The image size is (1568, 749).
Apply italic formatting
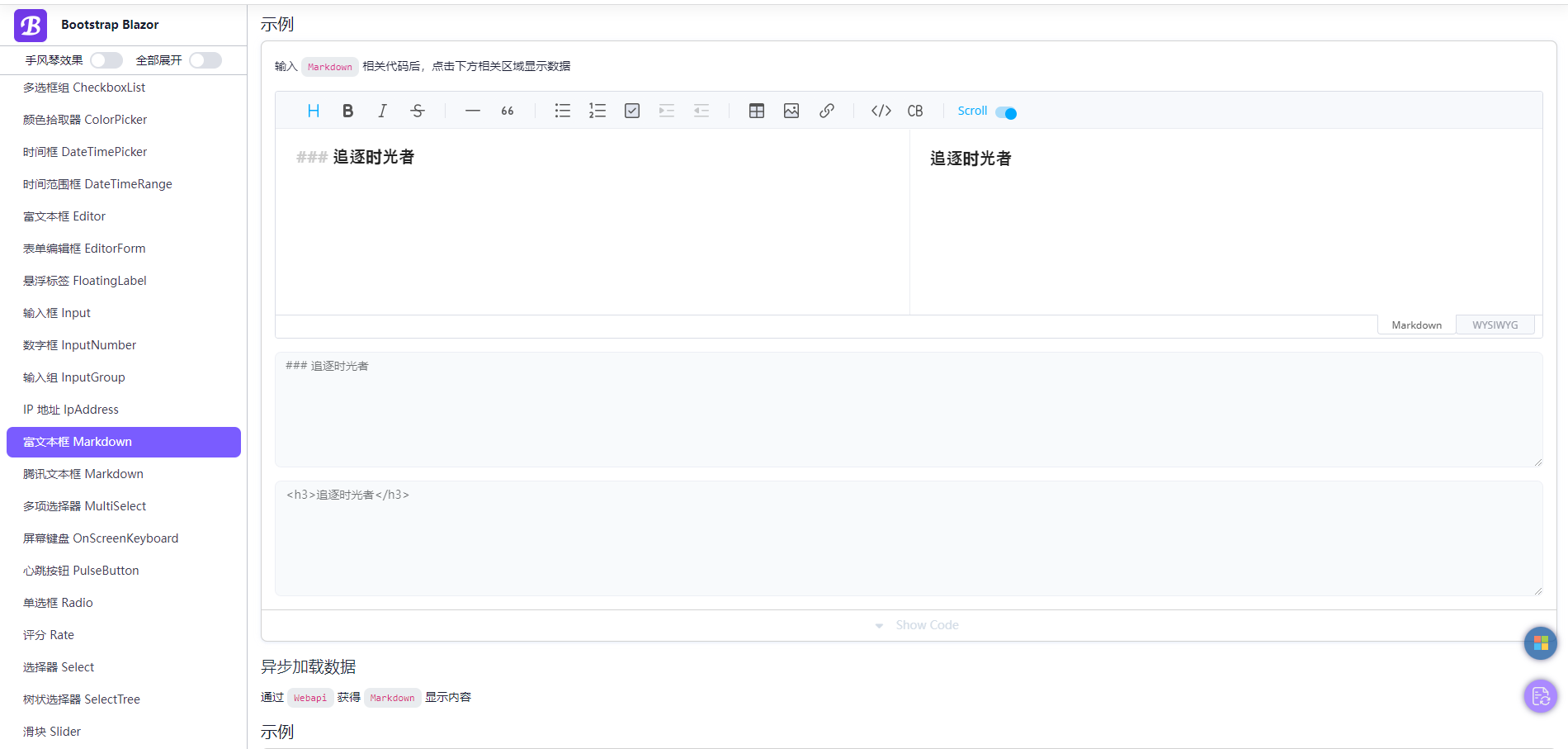(382, 110)
